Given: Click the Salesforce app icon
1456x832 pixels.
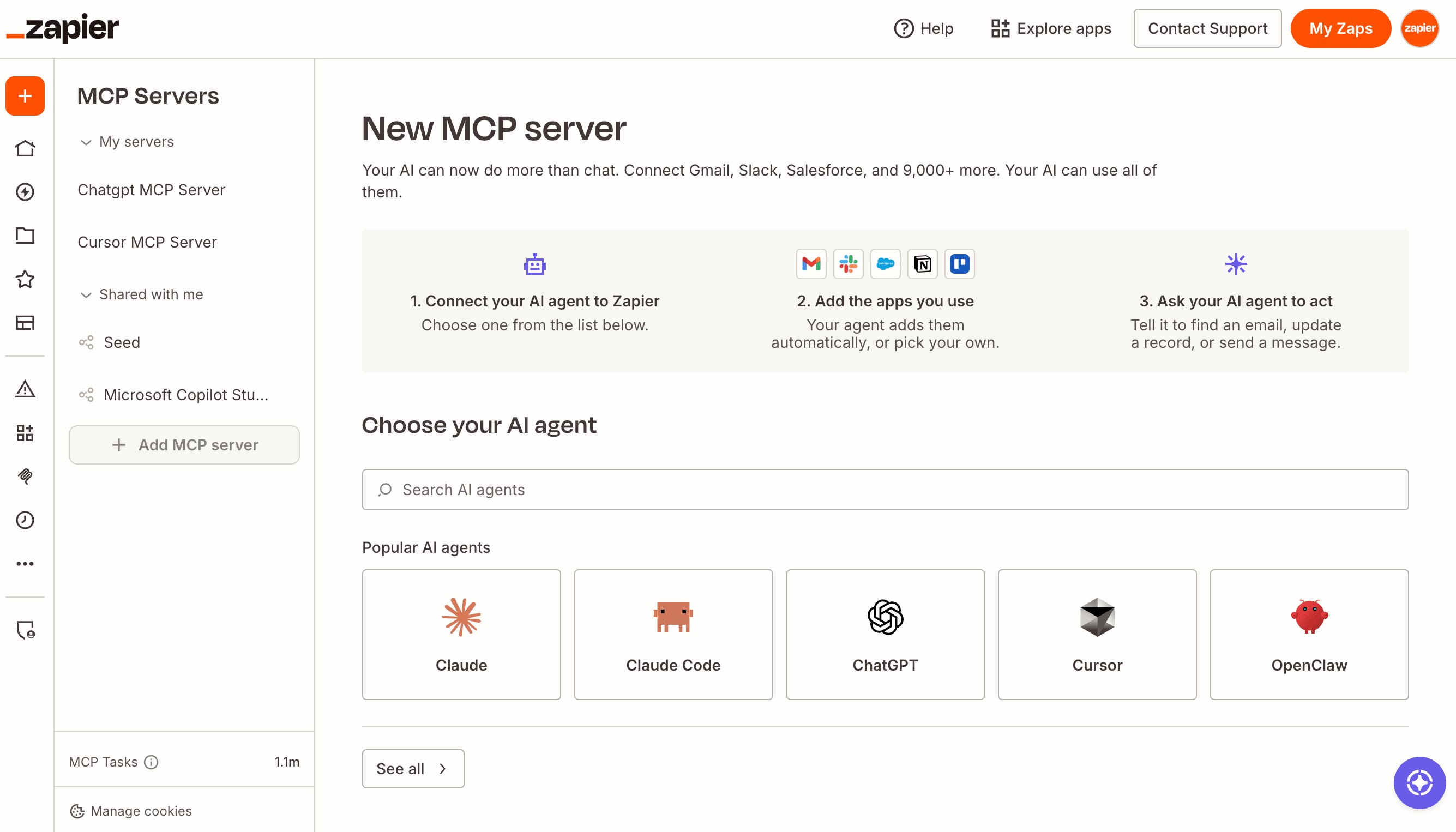Looking at the screenshot, I should point(885,264).
